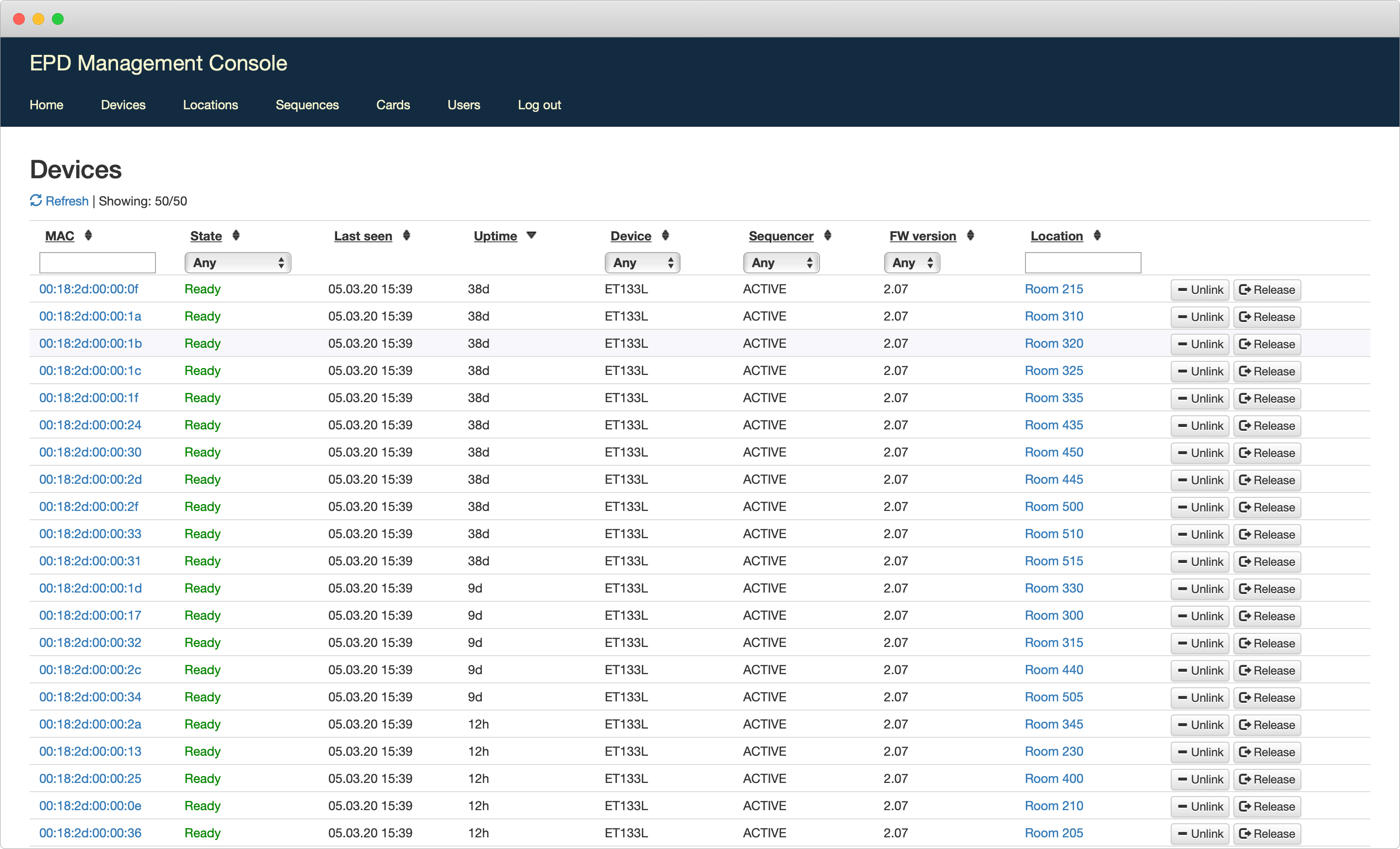Click the State column sort arrows icon
This screenshot has height=849, width=1400.
pyautogui.click(x=236, y=235)
